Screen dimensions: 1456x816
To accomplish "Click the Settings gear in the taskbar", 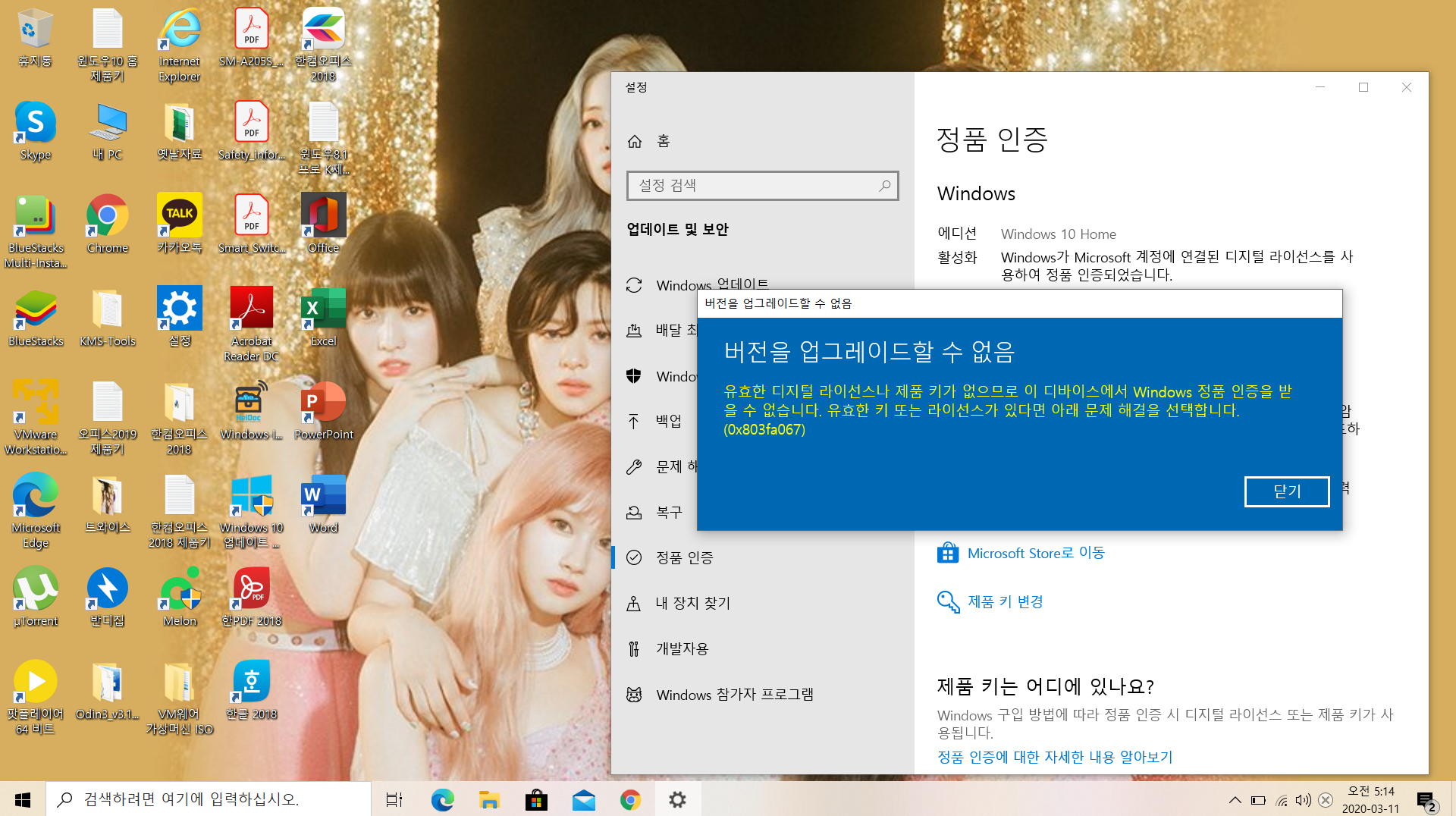I will tap(677, 799).
